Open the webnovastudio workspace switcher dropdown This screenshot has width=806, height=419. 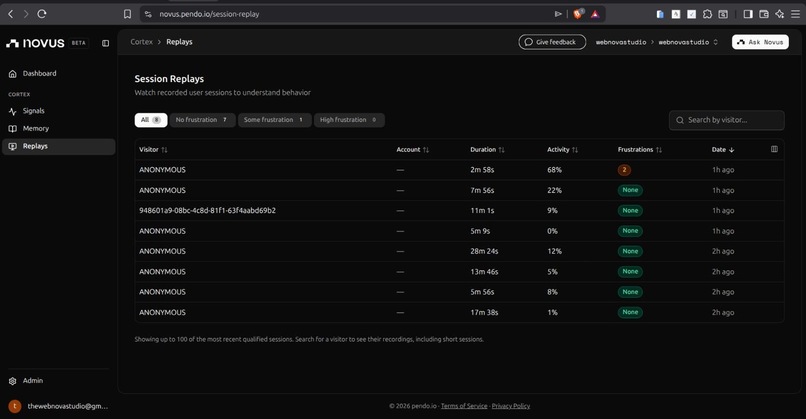(x=688, y=42)
